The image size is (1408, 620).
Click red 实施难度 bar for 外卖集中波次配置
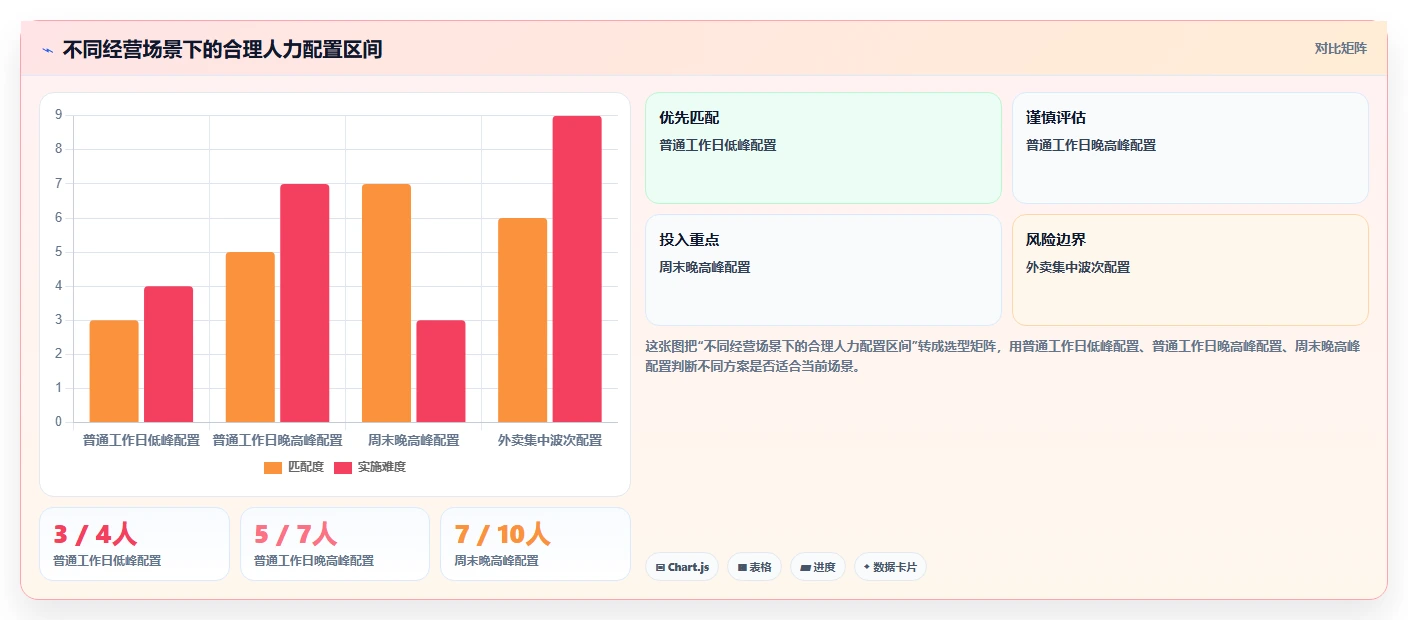(x=577, y=269)
